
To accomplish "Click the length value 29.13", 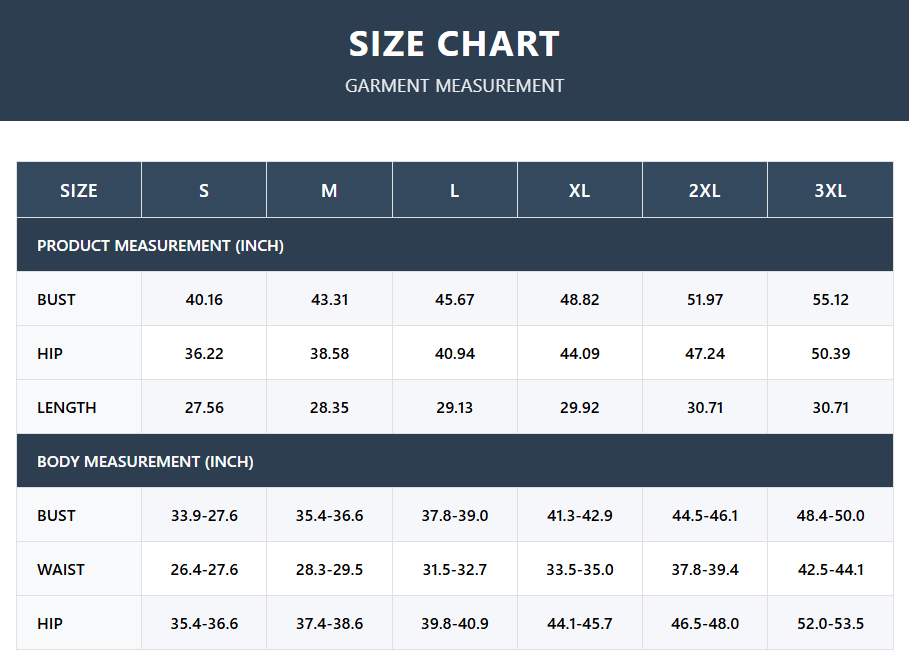I will [x=454, y=407].
